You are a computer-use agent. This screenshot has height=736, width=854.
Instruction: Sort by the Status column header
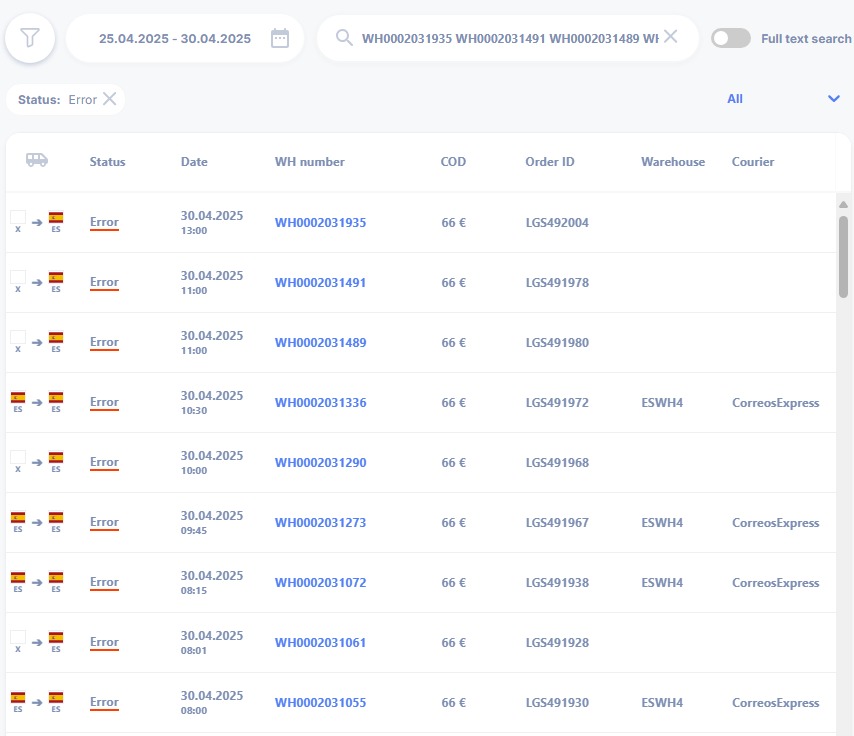tap(107, 162)
